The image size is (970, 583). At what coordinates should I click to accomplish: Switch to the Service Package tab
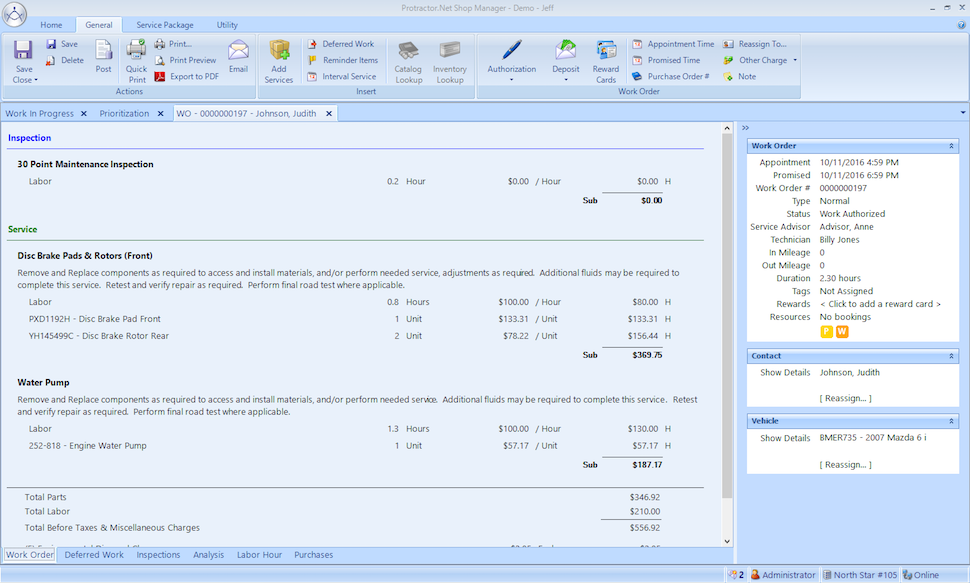point(165,25)
